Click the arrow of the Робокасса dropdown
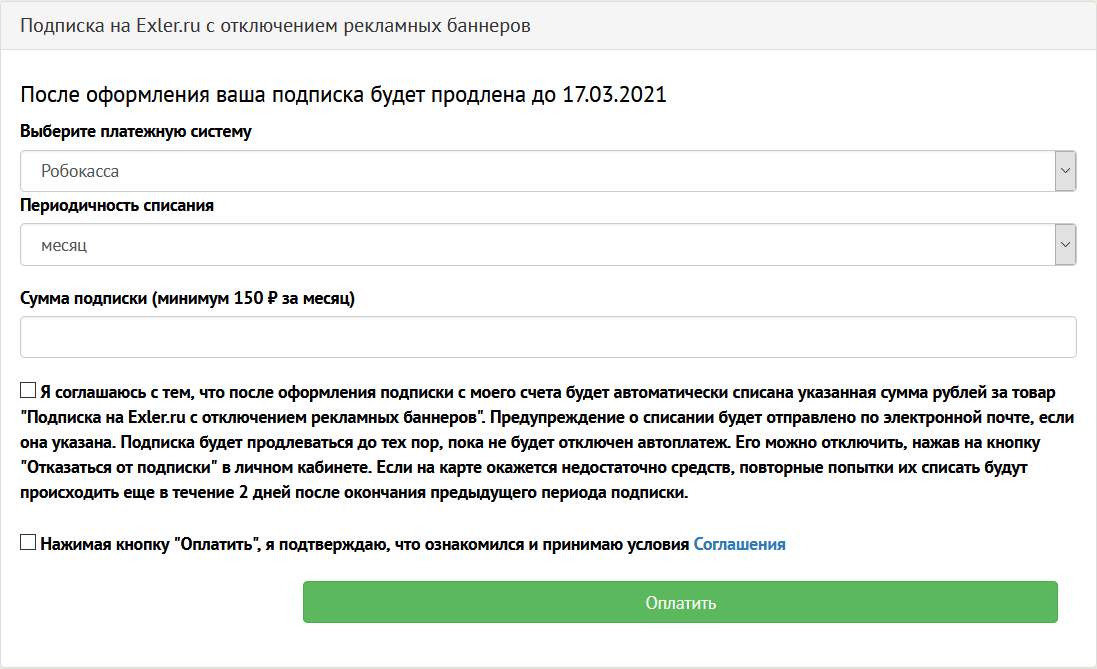Screen dimensions: 1097x669 pos(1065,171)
